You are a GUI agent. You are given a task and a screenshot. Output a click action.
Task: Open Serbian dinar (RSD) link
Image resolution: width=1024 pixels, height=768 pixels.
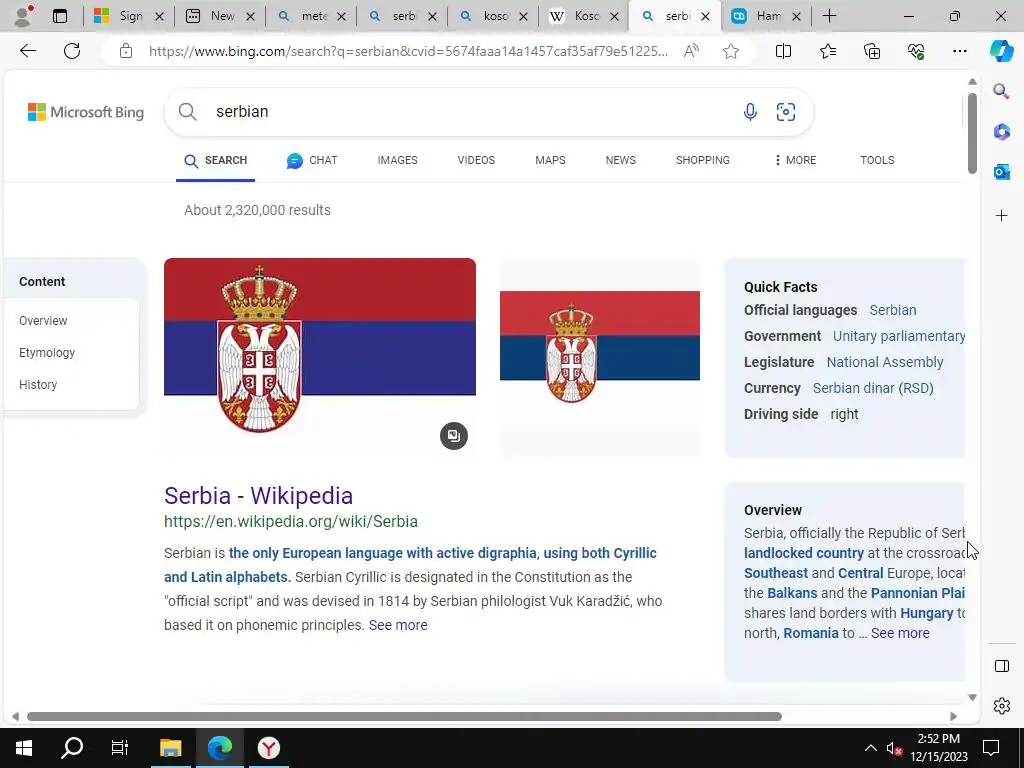(x=872, y=388)
